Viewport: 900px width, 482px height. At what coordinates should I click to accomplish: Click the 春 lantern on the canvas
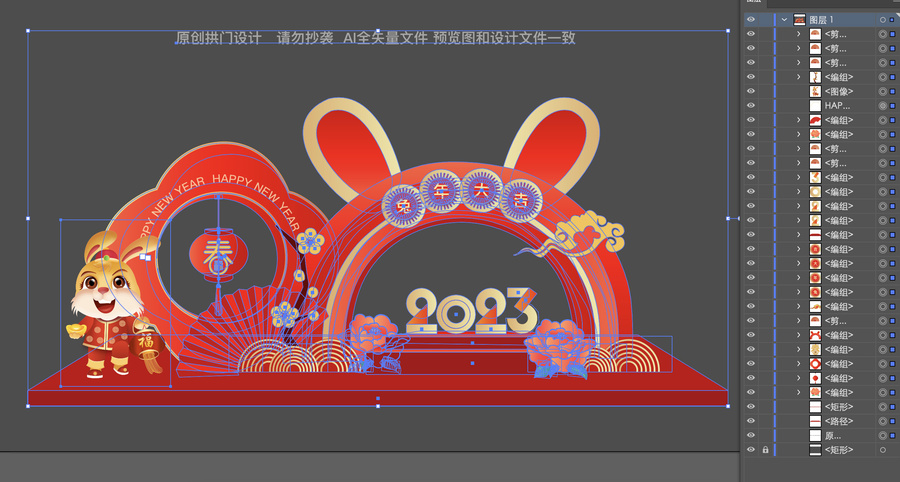click(219, 255)
